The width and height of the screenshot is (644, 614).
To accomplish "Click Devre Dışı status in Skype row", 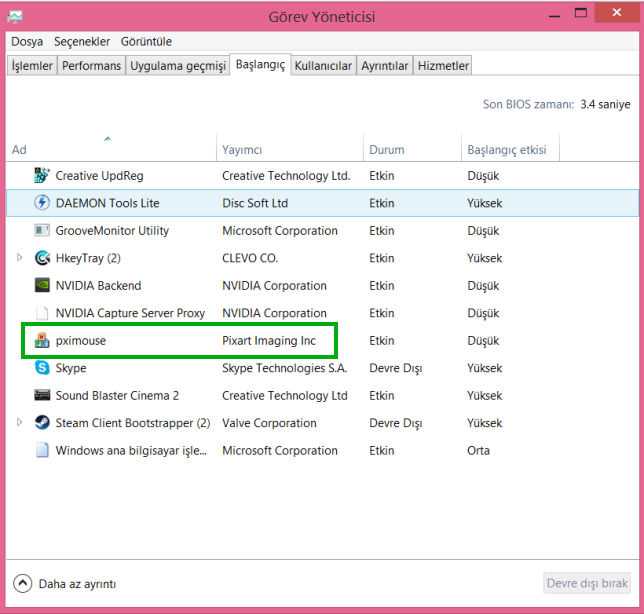I will click(396, 368).
